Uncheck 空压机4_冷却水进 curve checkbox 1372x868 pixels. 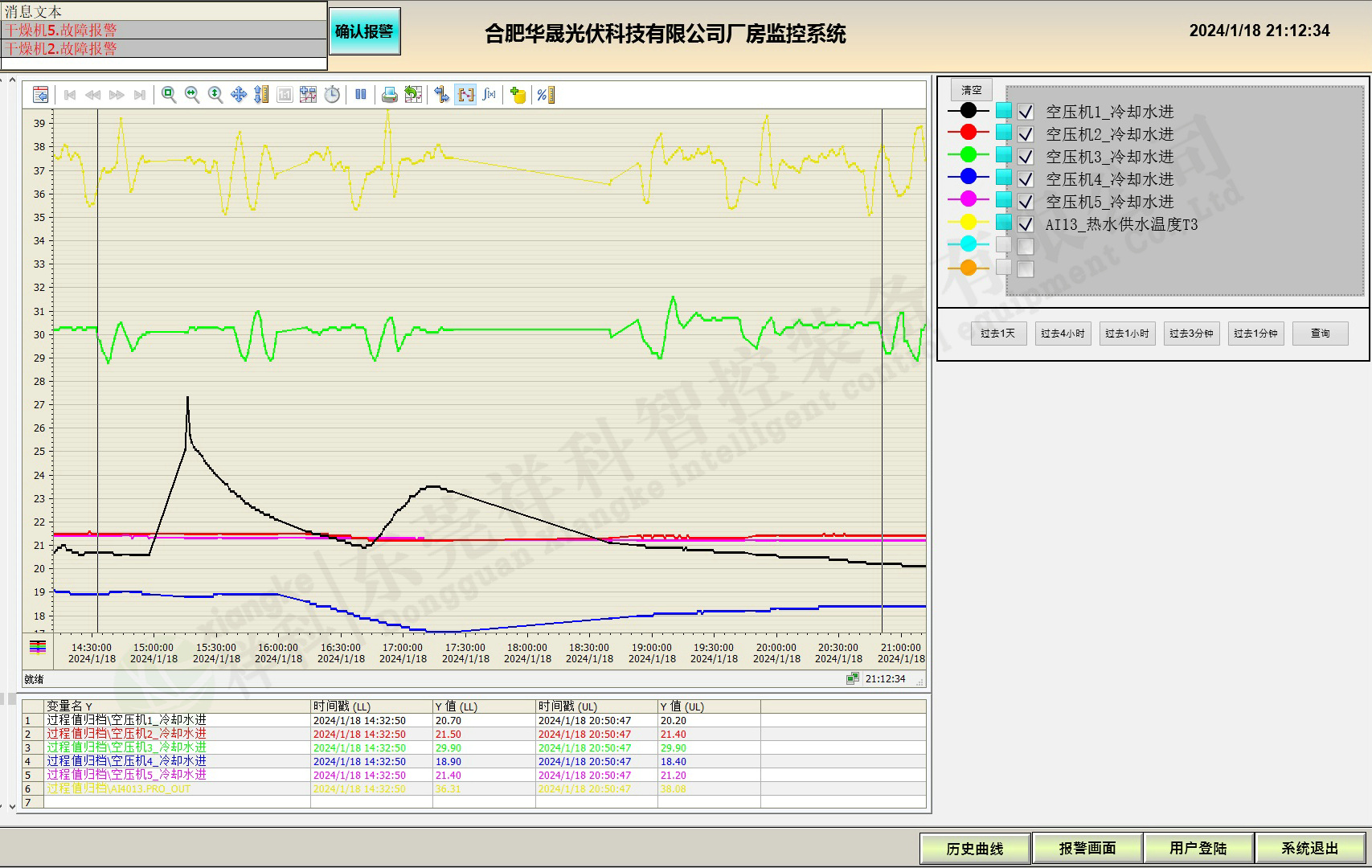tap(1026, 179)
